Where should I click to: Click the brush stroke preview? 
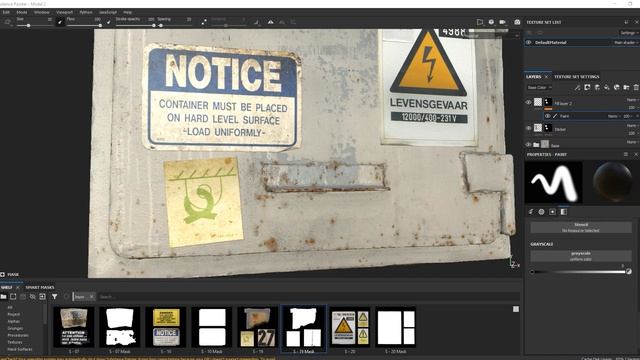pyautogui.click(x=553, y=182)
